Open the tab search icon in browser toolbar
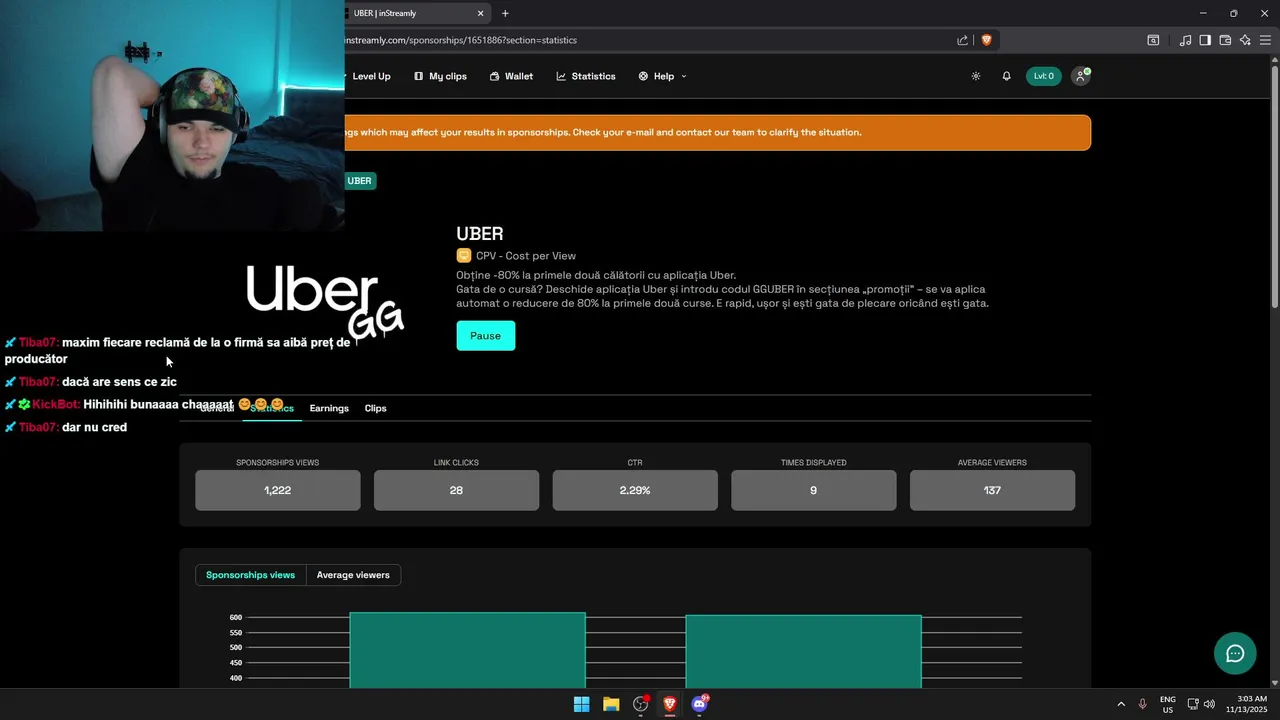Screen dimensions: 1280x720 click(x=1153, y=40)
